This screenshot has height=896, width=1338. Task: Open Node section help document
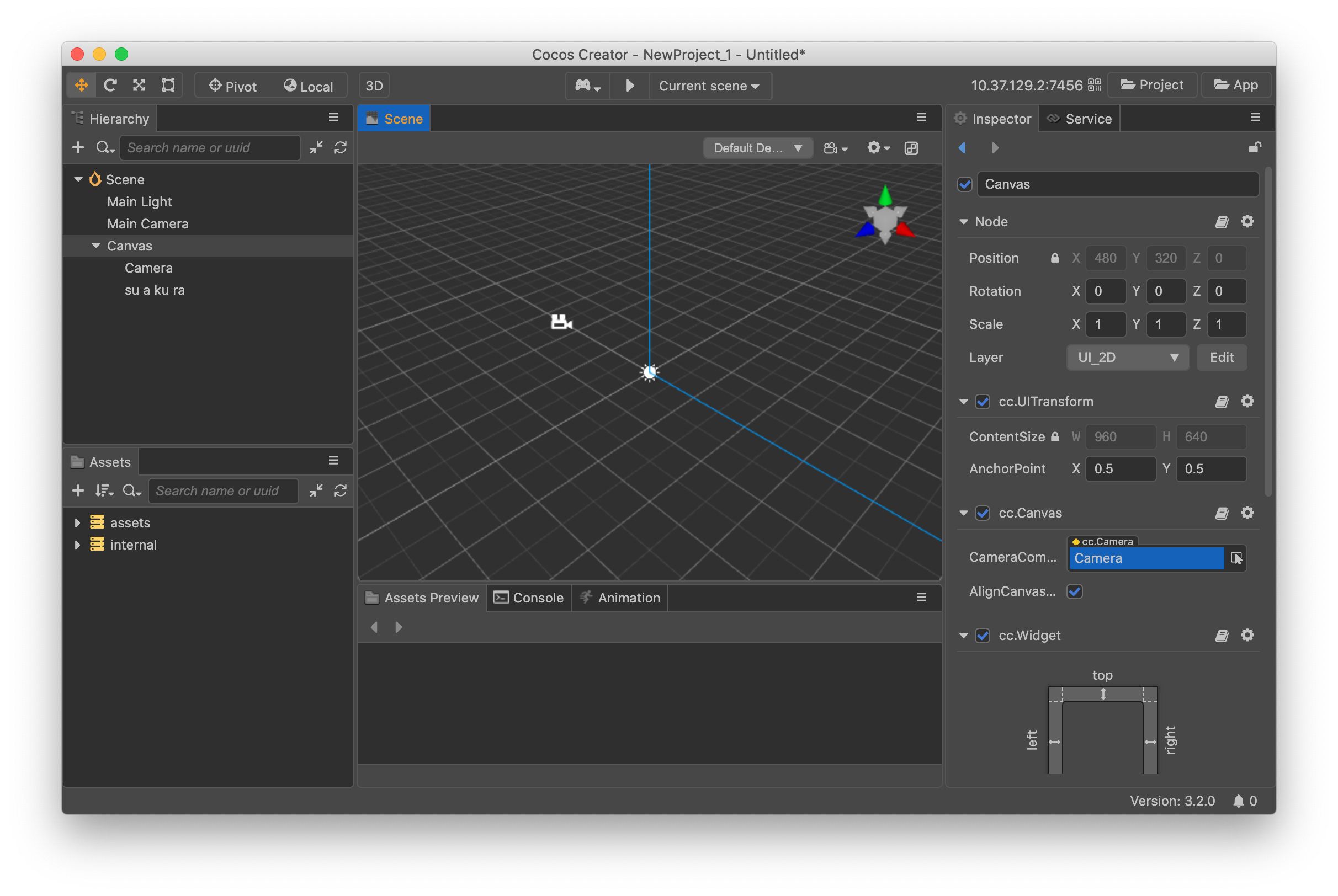[1222, 222]
